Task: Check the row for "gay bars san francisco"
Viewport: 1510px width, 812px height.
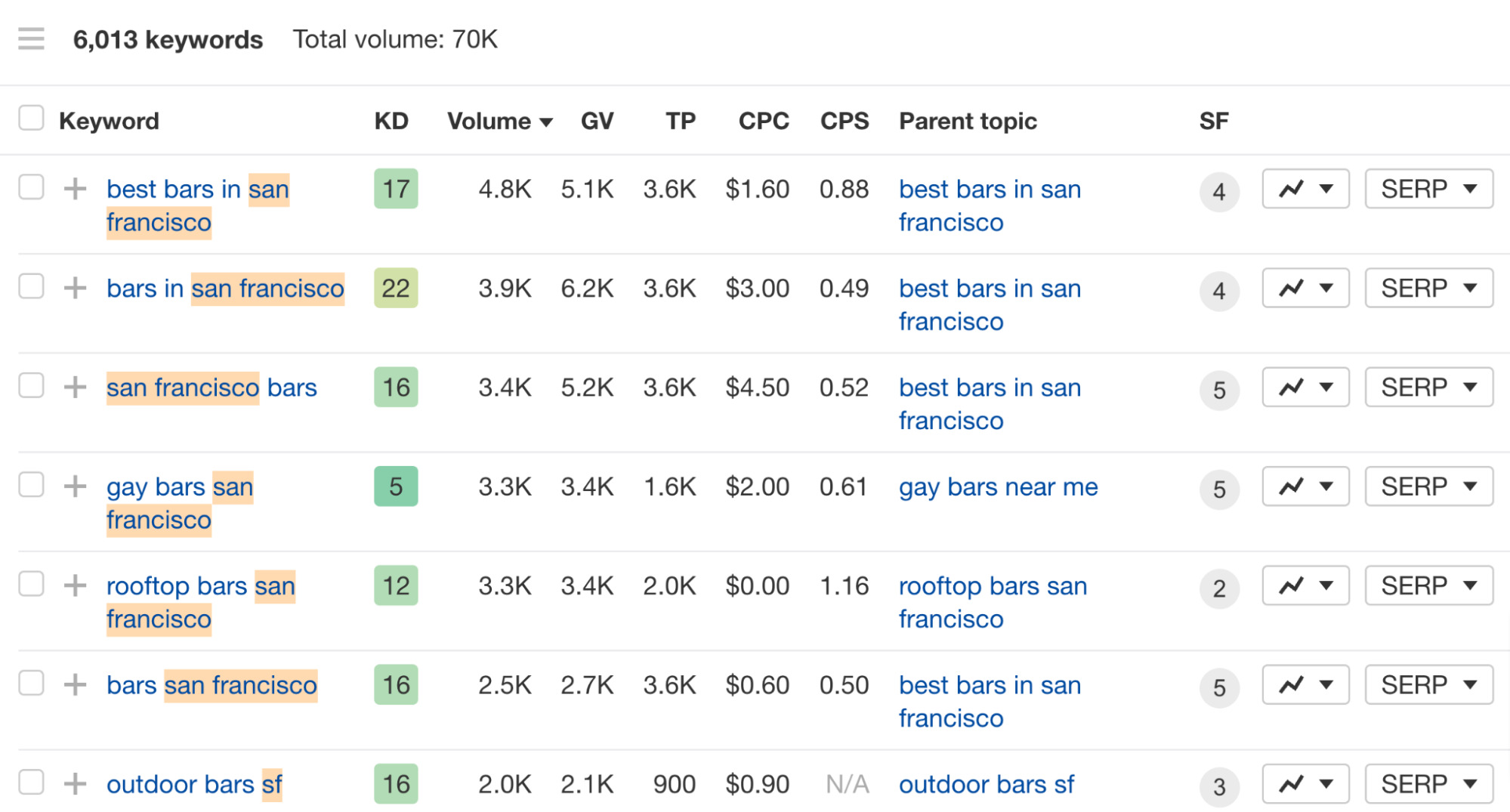Action: 30,487
